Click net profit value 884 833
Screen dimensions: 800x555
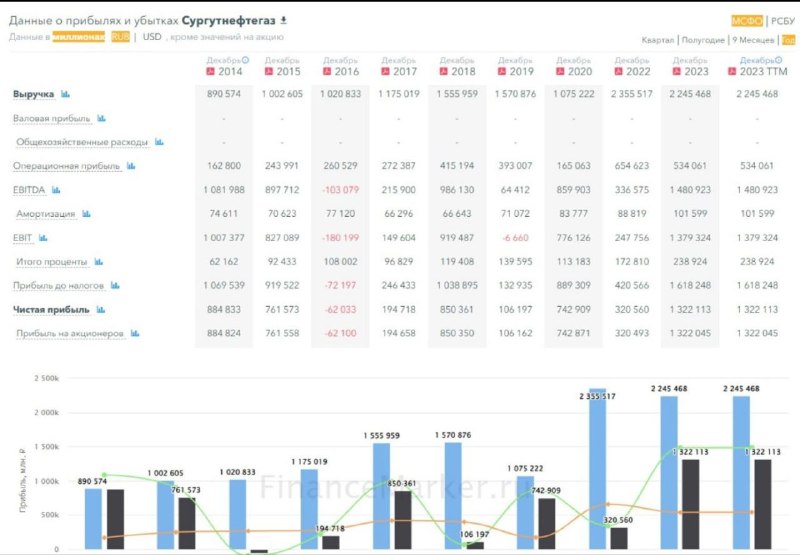click(224, 310)
